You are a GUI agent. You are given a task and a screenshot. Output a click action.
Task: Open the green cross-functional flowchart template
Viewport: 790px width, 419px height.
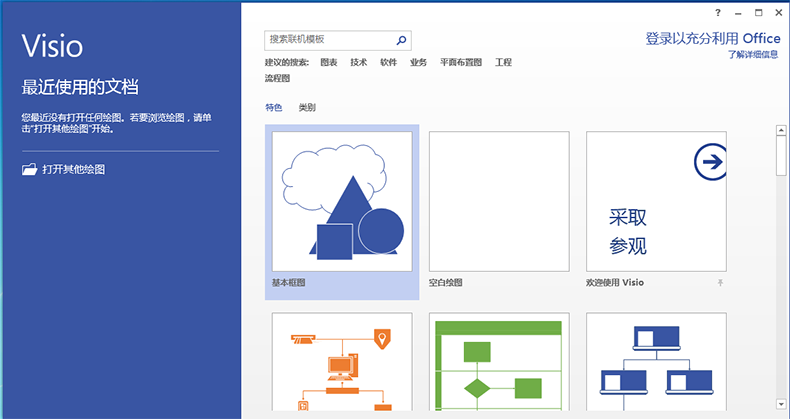(499, 362)
